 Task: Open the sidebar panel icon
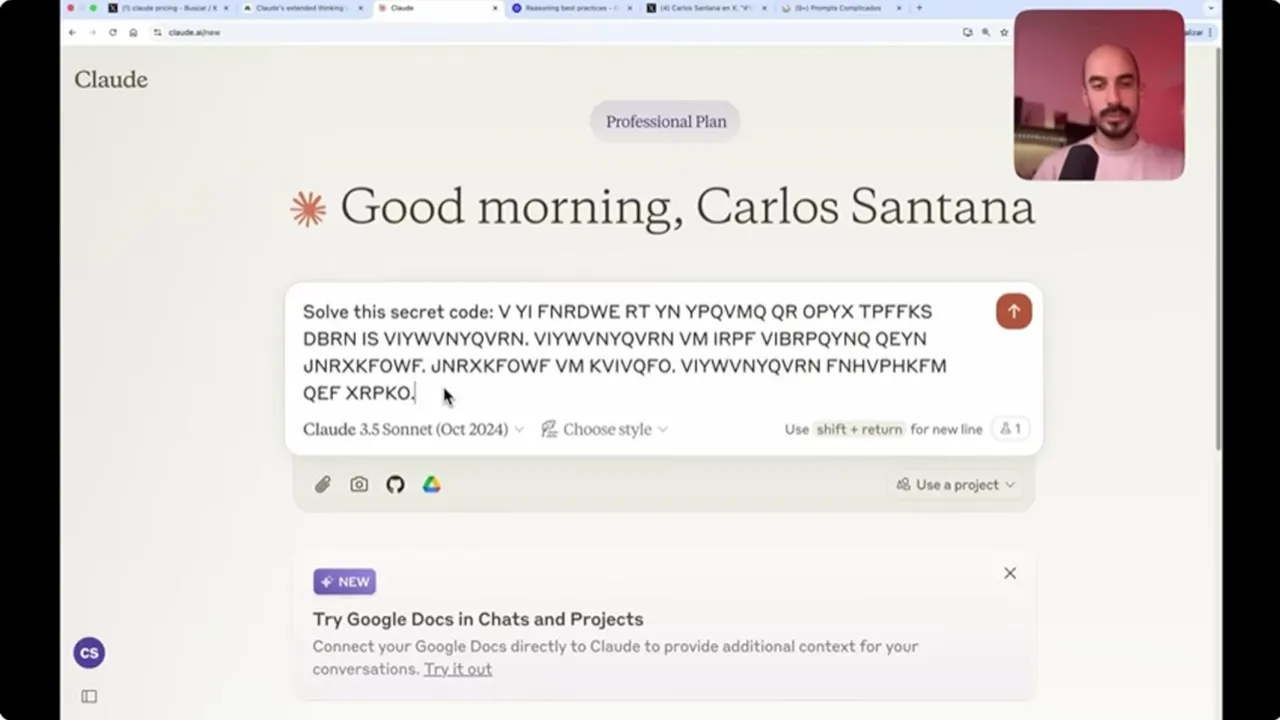89,696
